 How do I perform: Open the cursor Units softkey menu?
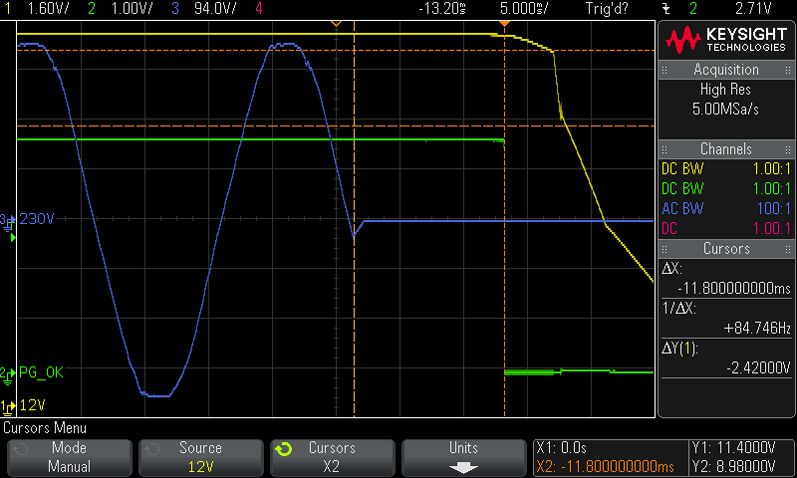click(464, 458)
